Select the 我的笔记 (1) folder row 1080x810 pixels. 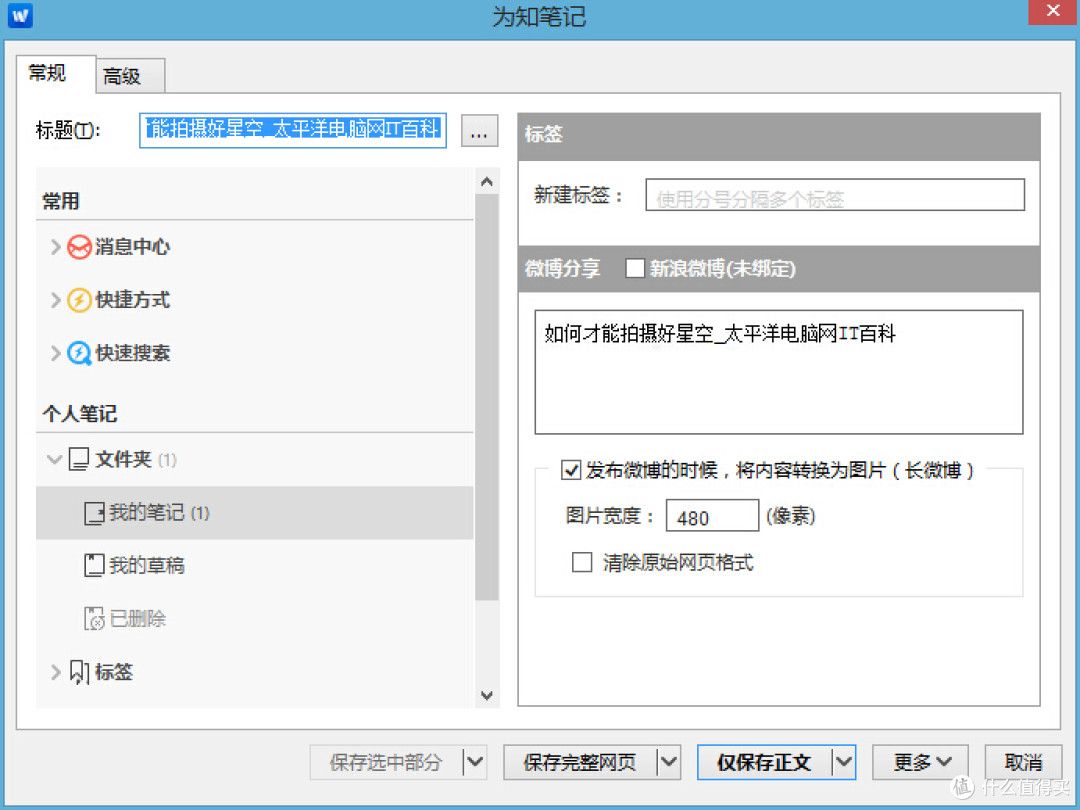coord(255,512)
